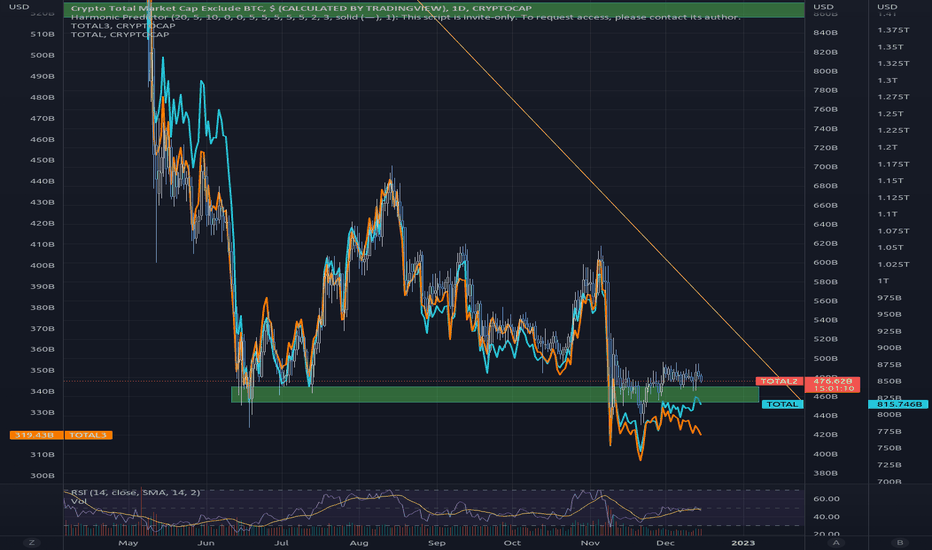Select the TOTAL3, CRYPTOCAP legend line
932x550 pixels.
123,26
